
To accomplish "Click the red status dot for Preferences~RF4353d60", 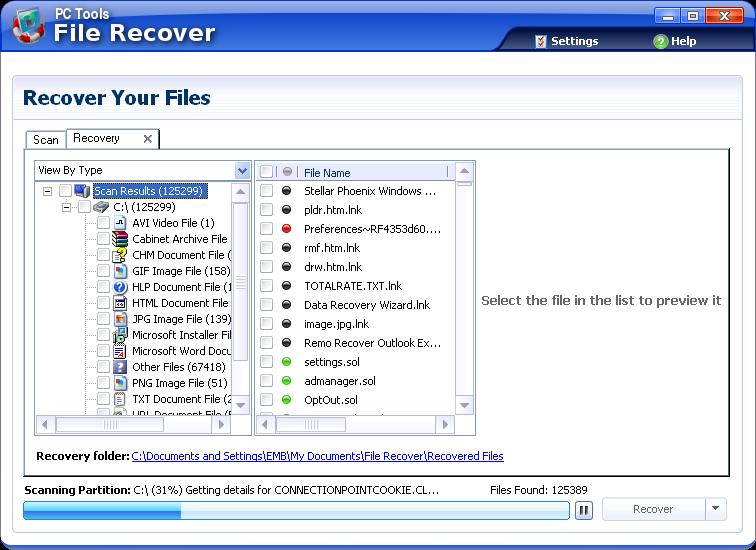I will point(286,228).
